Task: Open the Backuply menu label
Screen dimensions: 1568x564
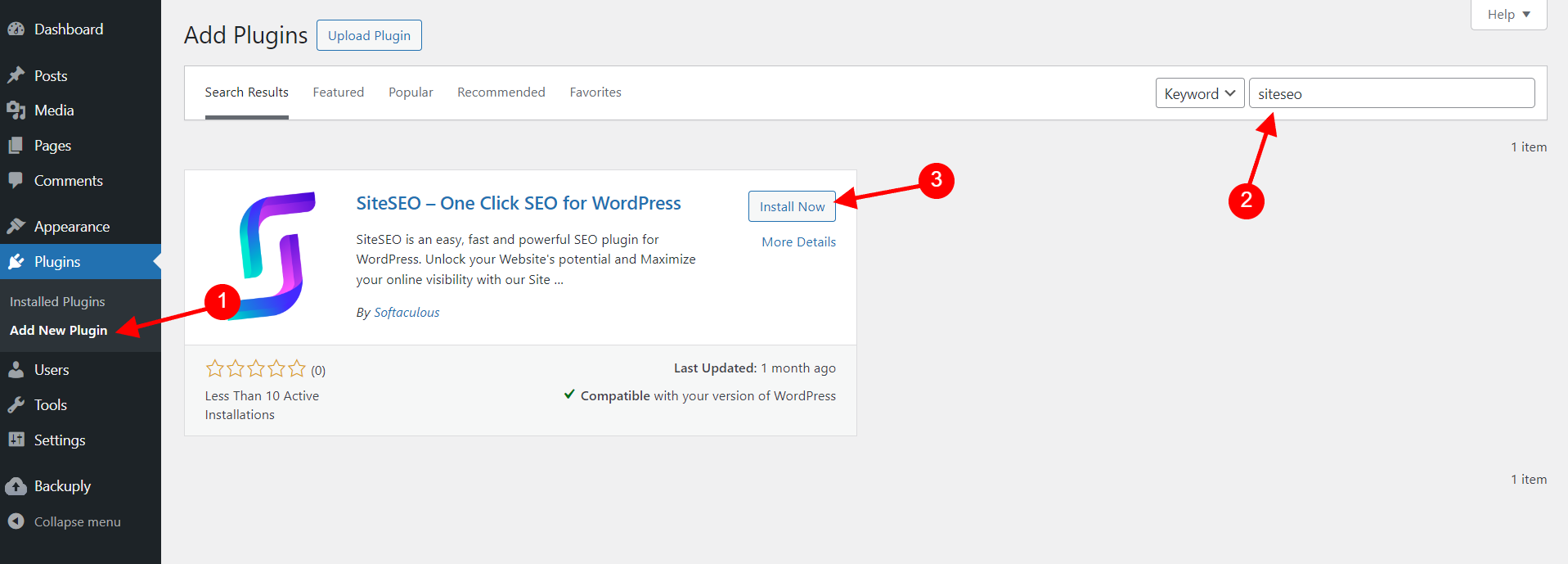Action: [x=62, y=486]
